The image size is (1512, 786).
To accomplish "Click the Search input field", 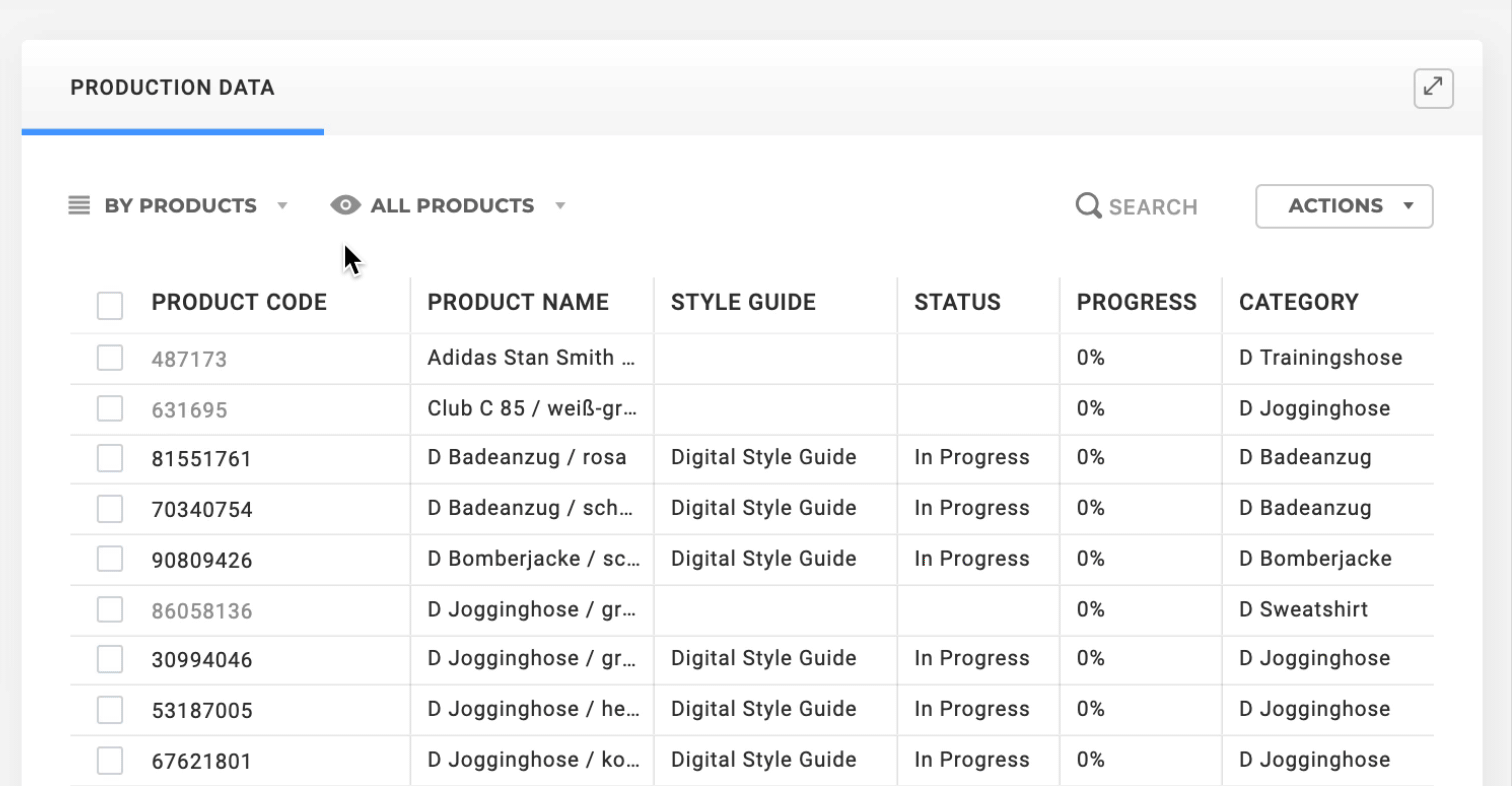I will 1153,207.
